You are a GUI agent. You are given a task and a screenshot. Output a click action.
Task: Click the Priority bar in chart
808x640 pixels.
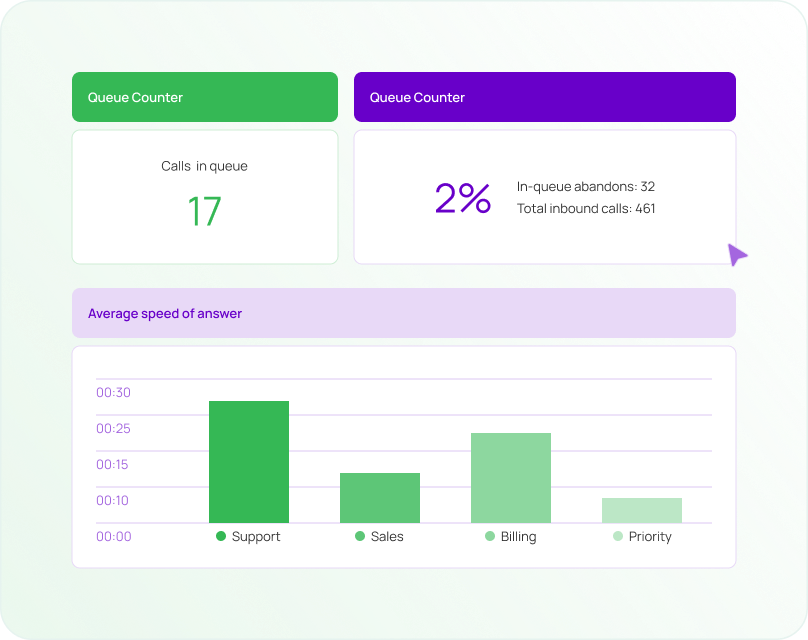click(642, 510)
